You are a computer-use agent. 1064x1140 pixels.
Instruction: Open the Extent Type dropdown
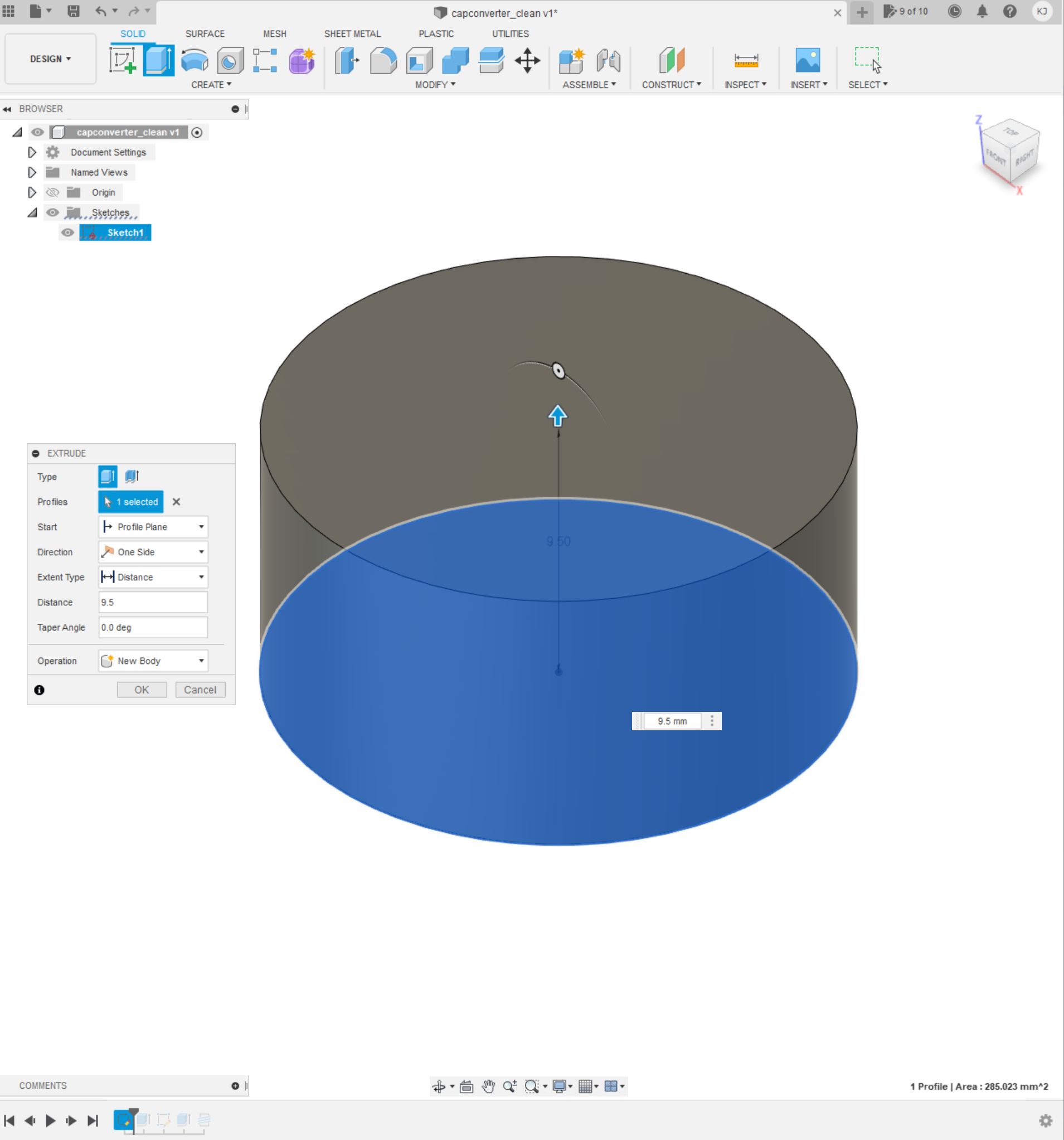(153, 578)
